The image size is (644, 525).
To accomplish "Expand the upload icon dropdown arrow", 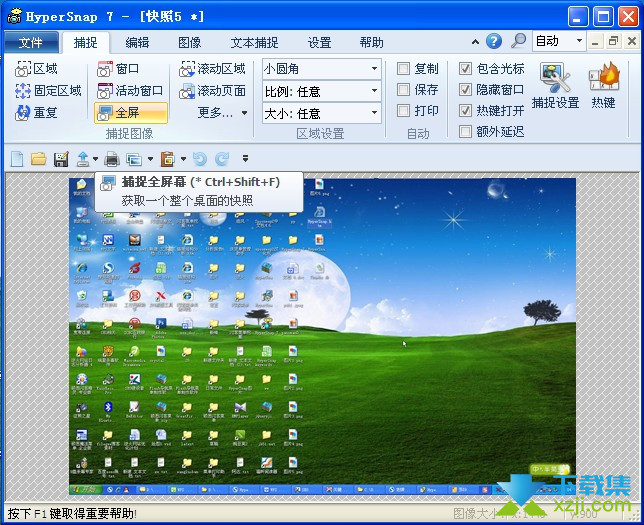I will [x=95, y=159].
